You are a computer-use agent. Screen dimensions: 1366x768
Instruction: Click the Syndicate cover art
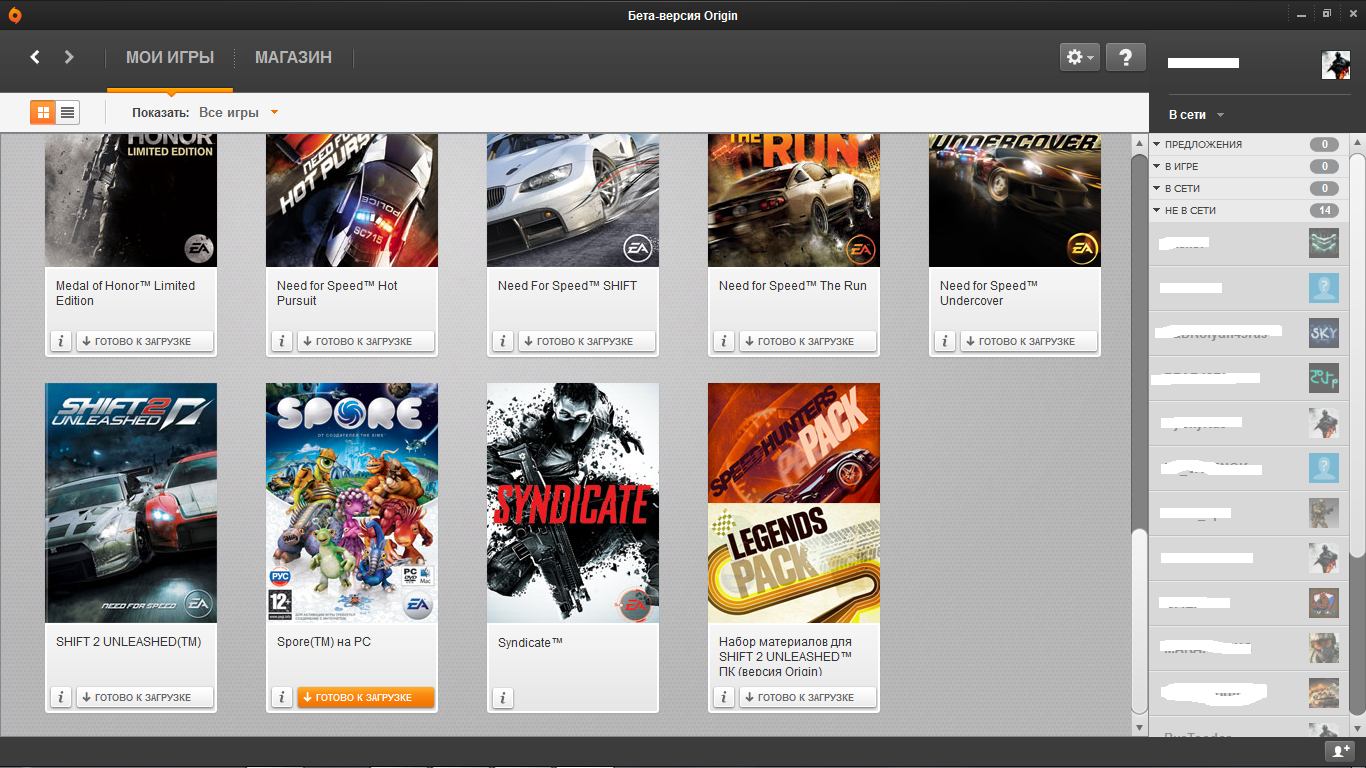(x=573, y=503)
